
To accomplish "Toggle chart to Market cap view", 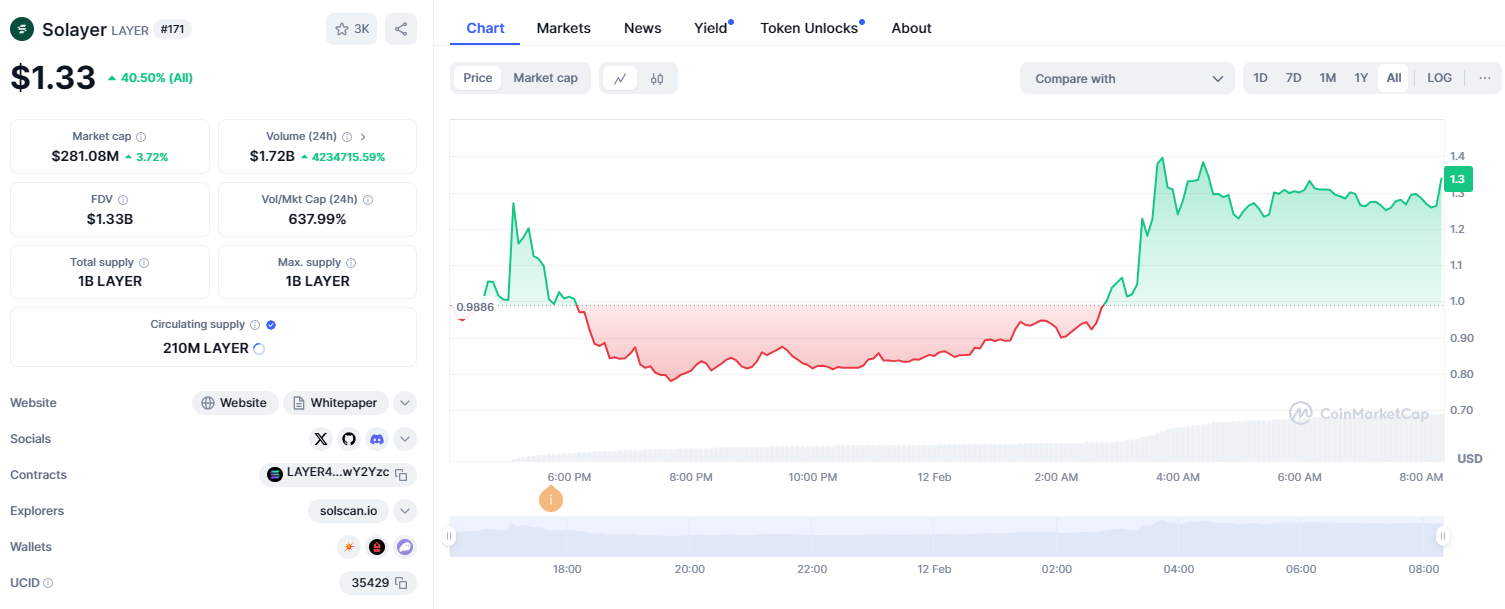I will tap(545, 78).
